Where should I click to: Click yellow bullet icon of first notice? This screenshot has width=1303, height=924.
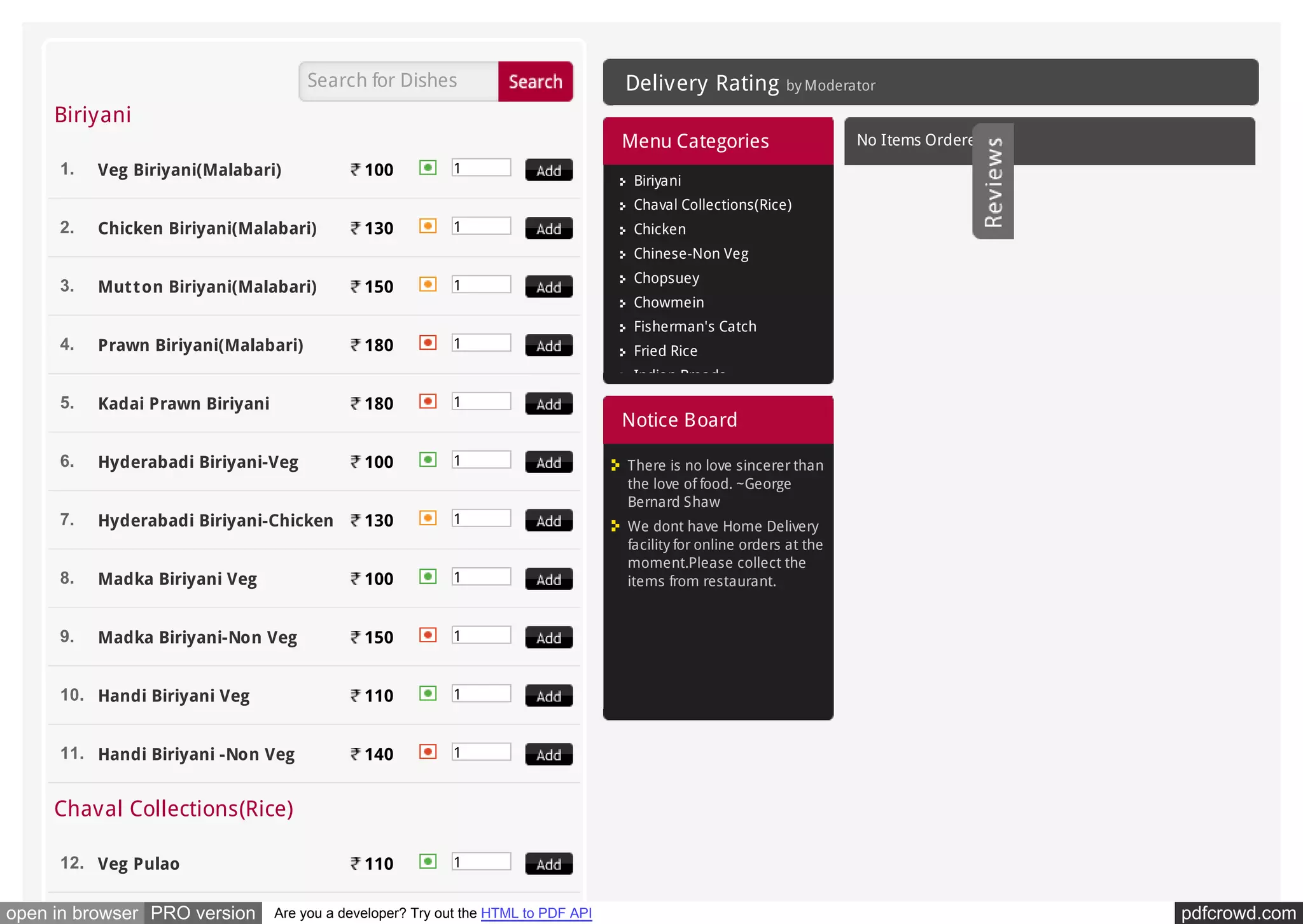pyautogui.click(x=615, y=465)
